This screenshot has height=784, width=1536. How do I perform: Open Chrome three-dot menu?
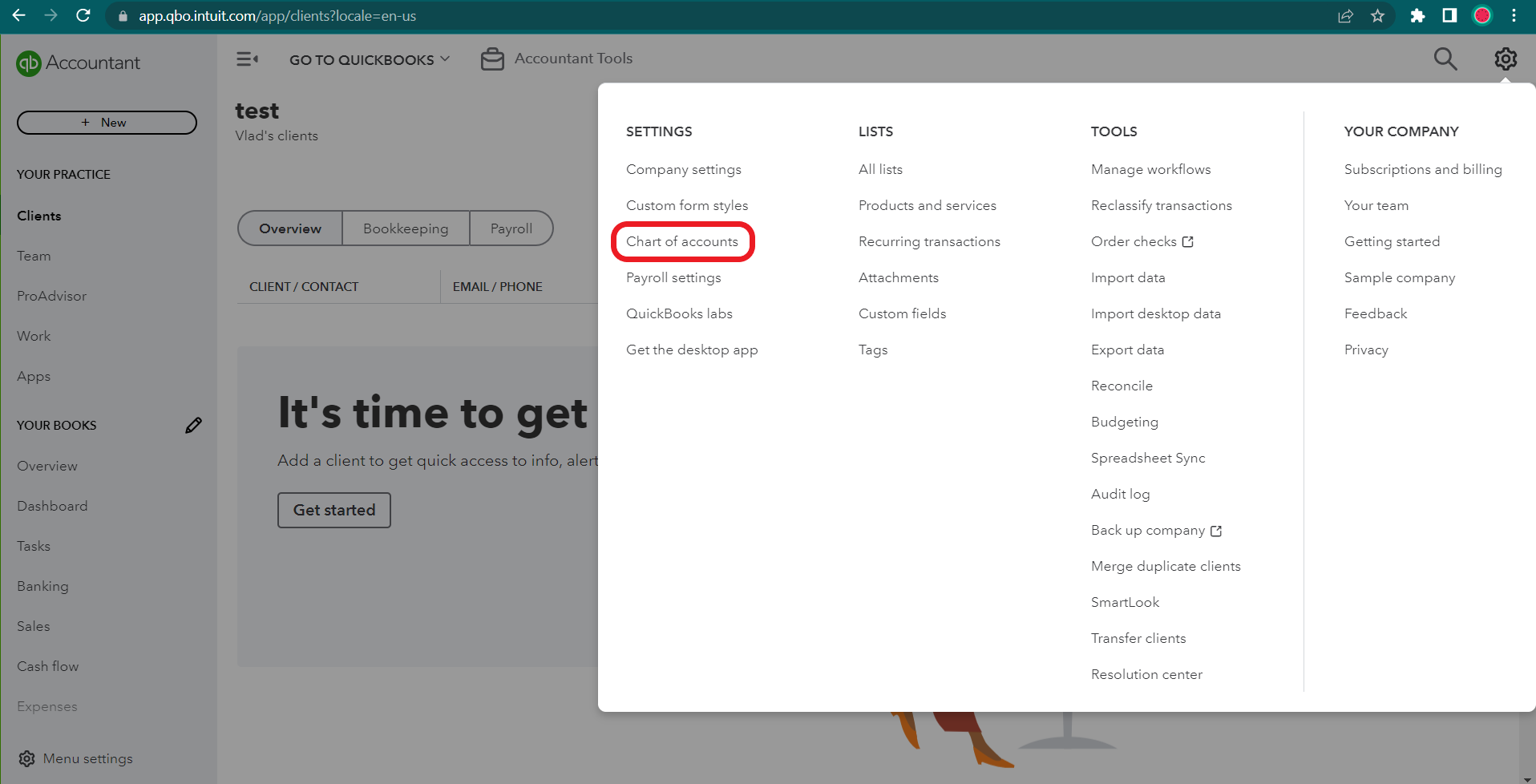(x=1514, y=15)
